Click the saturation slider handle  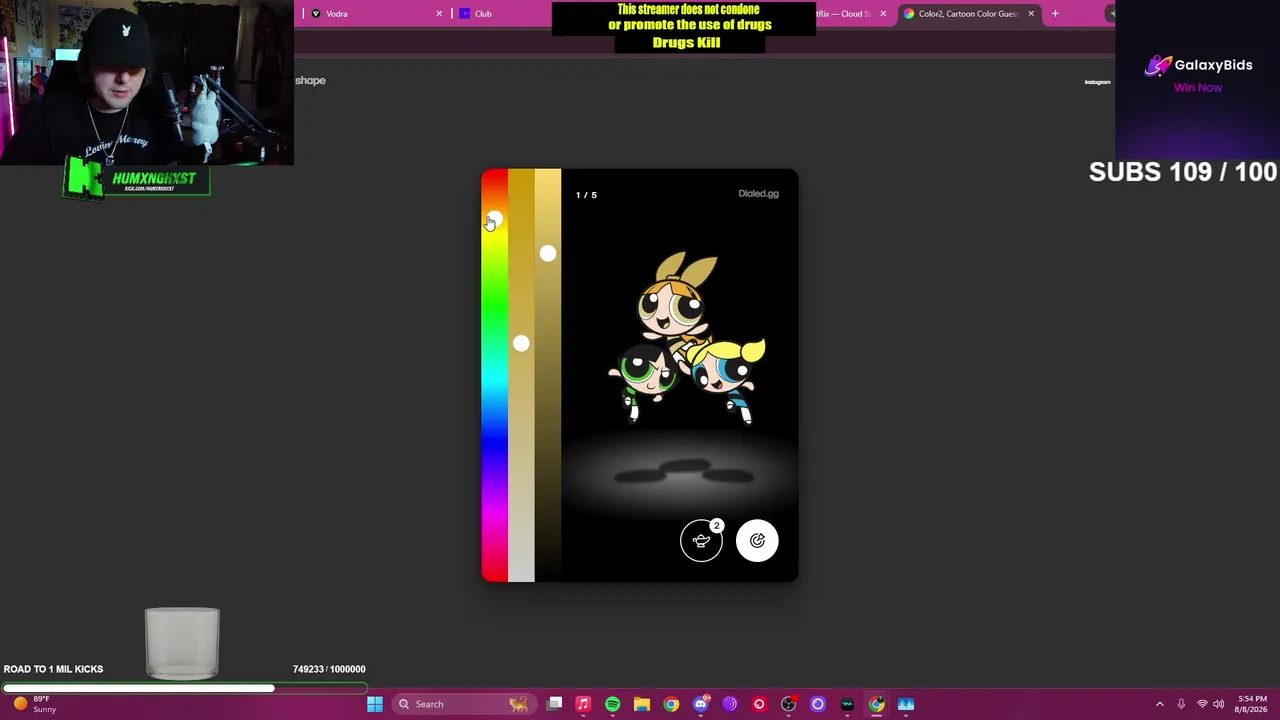click(x=521, y=344)
